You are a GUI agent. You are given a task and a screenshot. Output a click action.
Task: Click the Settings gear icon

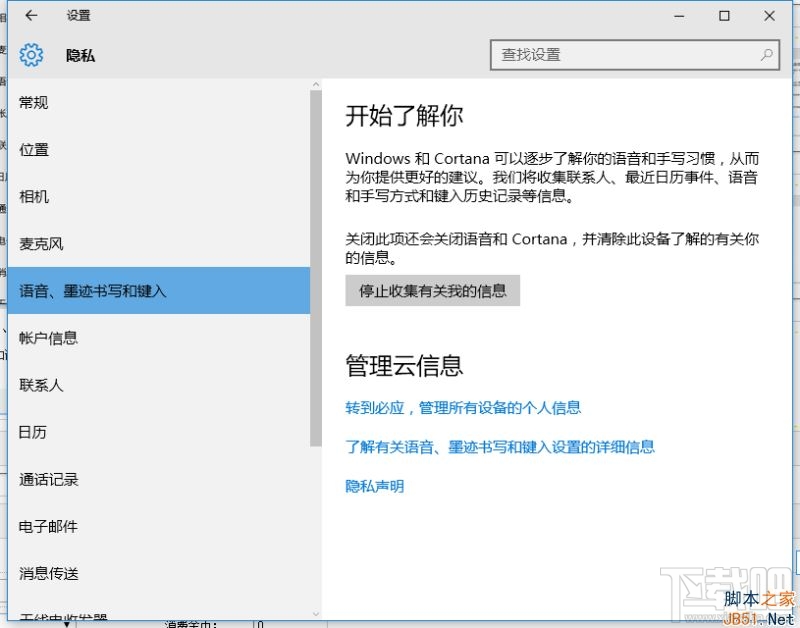click(x=30, y=55)
